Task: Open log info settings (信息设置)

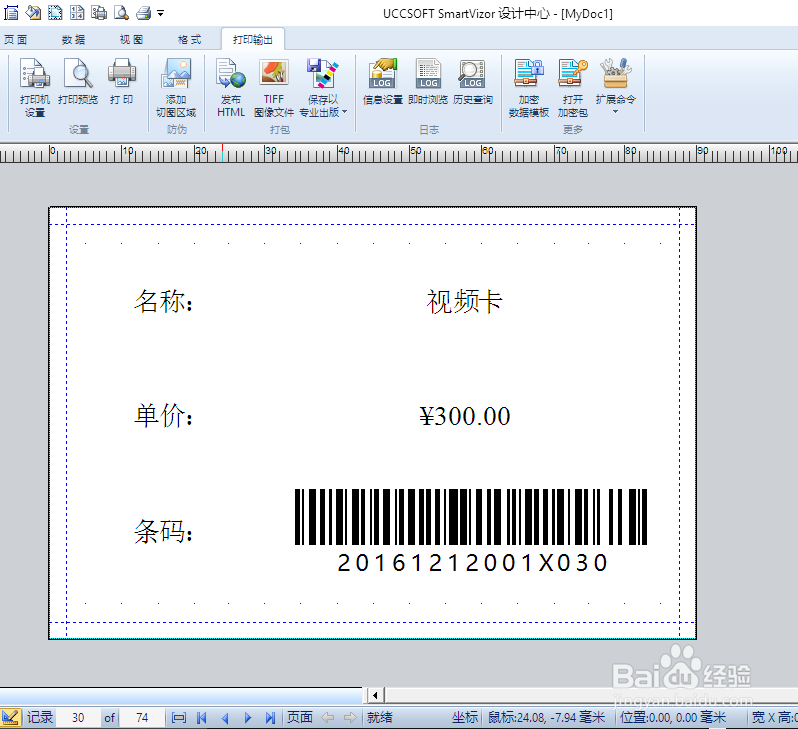Action: pyautogui.click(x=383, y=81)
